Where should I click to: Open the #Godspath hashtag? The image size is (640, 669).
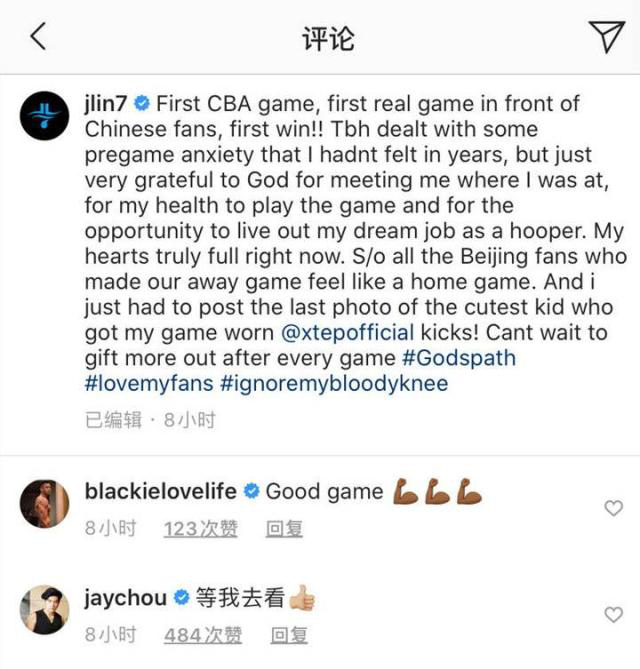pos(459,358)
